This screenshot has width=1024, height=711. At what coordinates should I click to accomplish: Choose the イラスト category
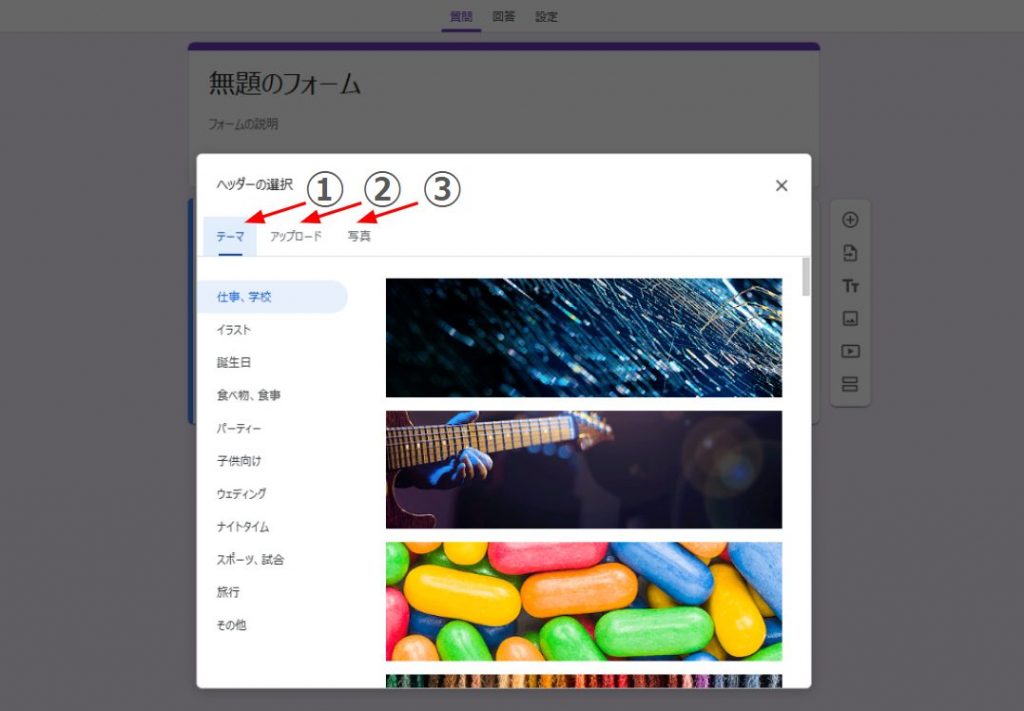[x=234, y=330]
